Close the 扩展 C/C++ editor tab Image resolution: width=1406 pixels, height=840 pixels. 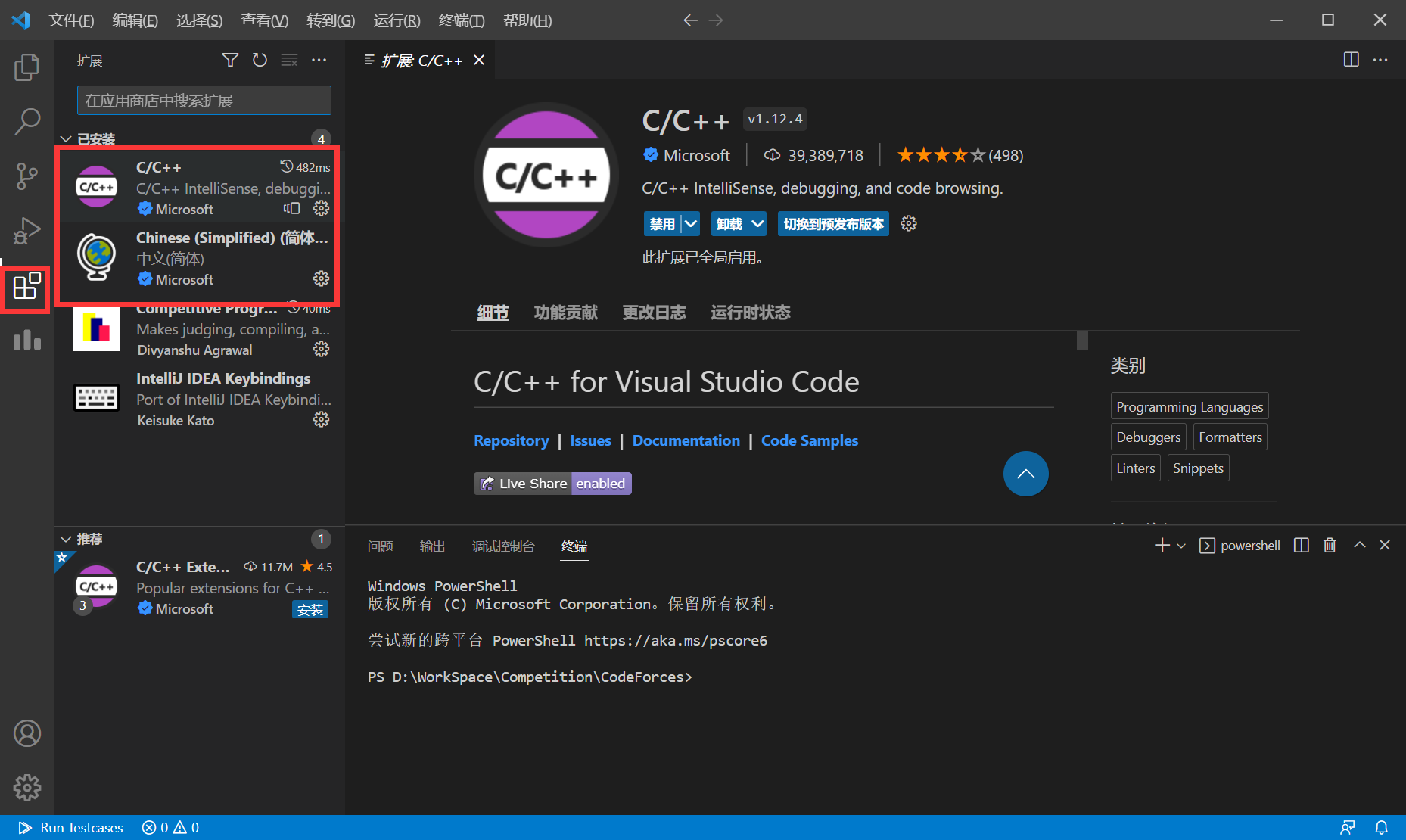pyautogui.click(x=479, y=60)
